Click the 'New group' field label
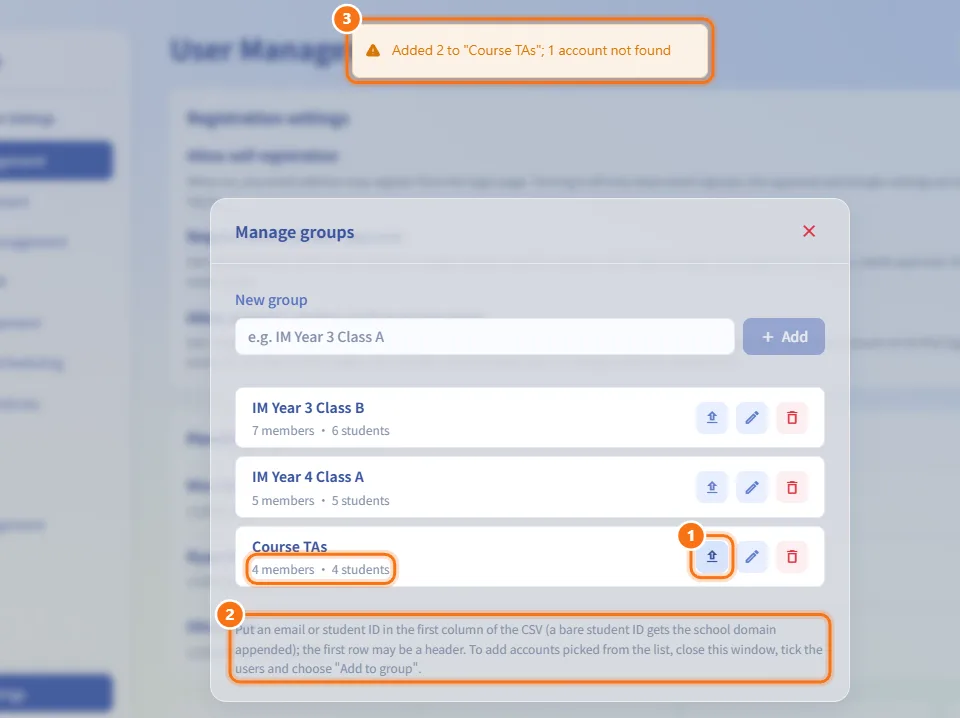The image size is (960, 718). [x=271, y=300]
